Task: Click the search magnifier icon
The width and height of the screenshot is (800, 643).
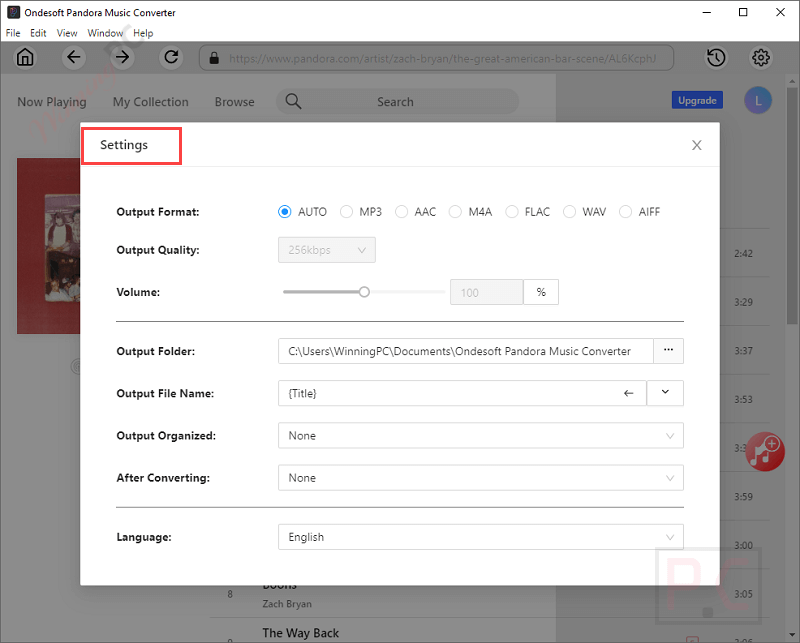Action: click(293, 102)
